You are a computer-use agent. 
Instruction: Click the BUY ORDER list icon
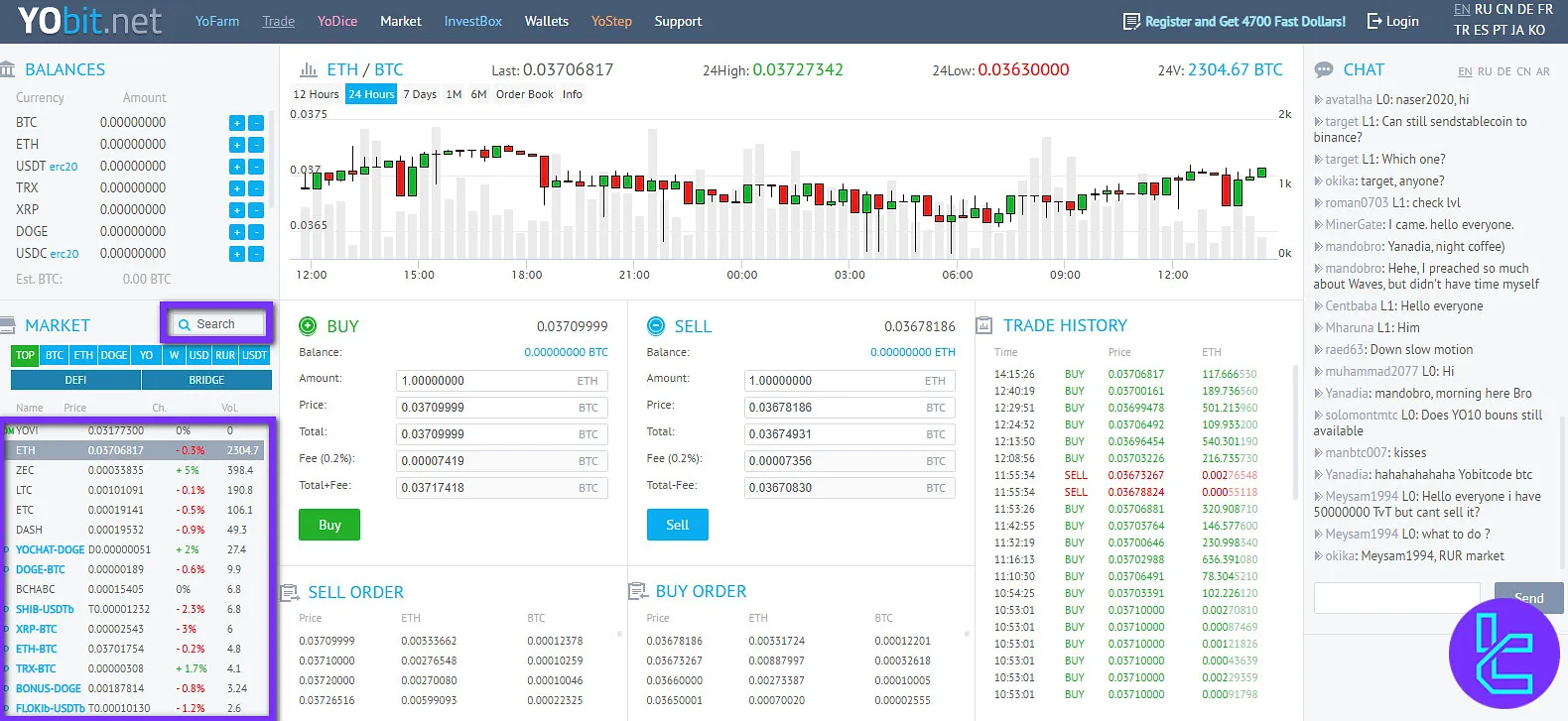637,592
